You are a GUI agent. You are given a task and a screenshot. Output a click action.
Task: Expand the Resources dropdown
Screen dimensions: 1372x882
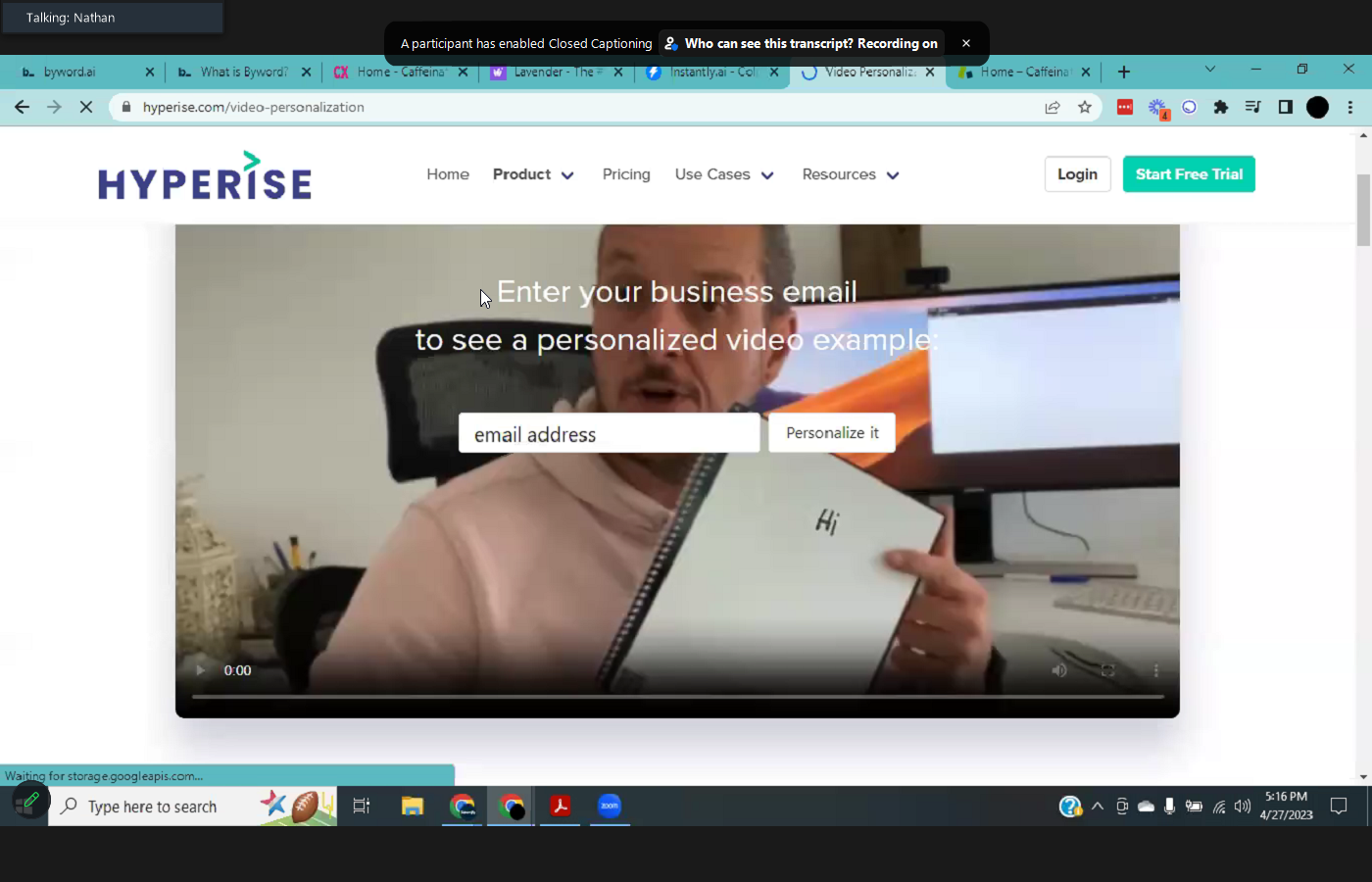tap(850, 174)
